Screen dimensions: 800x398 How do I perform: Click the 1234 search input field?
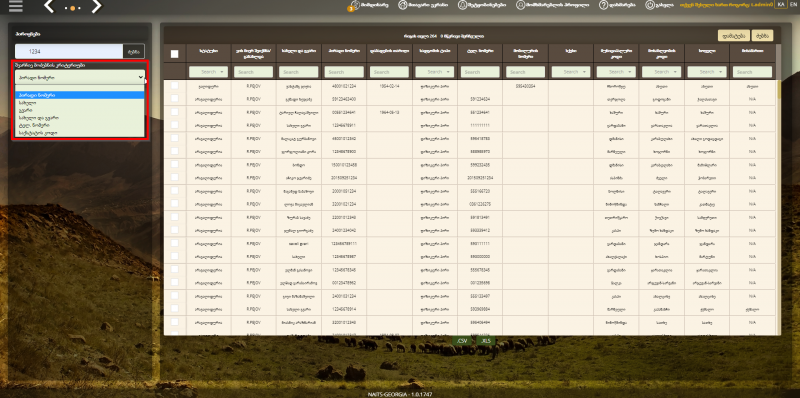coord(69,51)
